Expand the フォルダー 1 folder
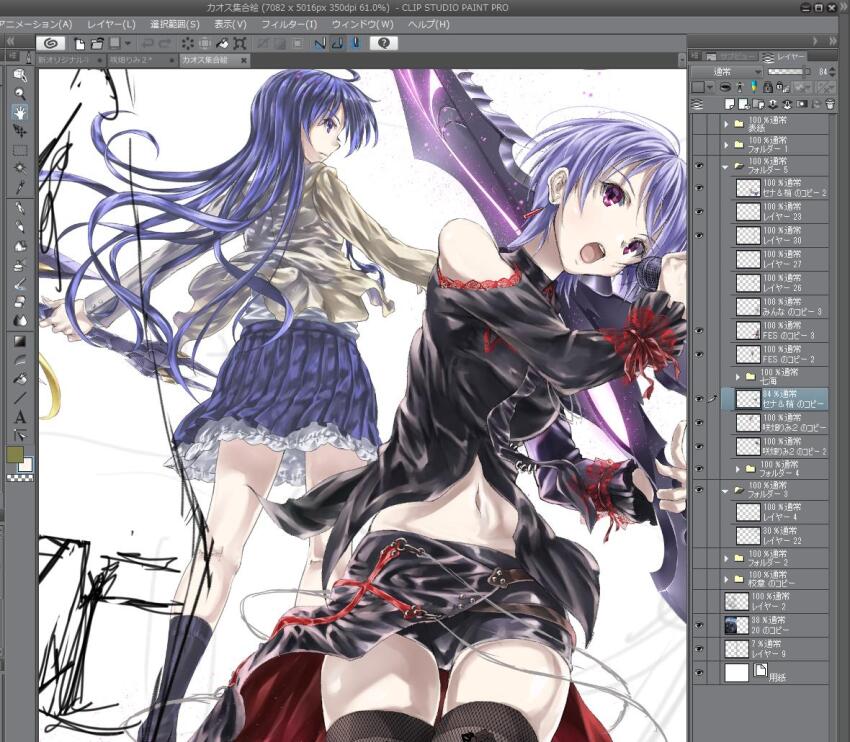850x742 pixels. (726, 145)
